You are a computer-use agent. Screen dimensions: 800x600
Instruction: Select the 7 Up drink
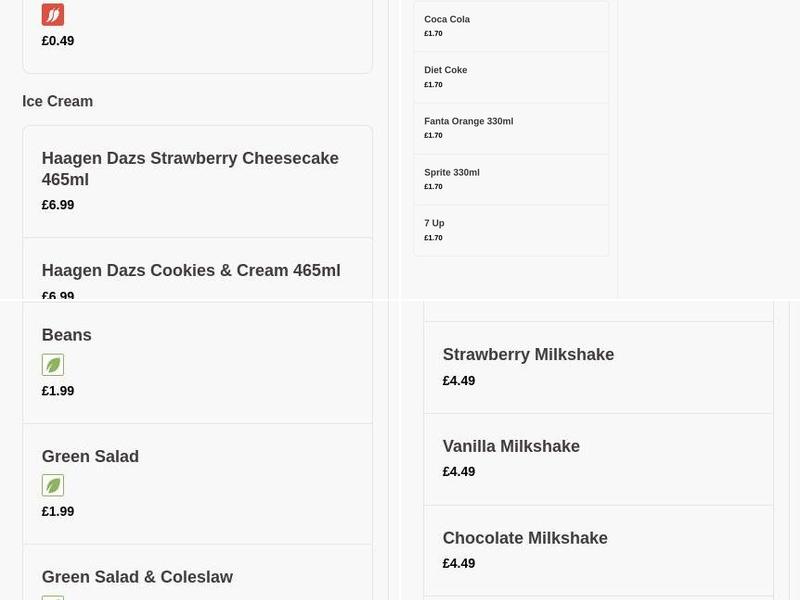(434, 224)
